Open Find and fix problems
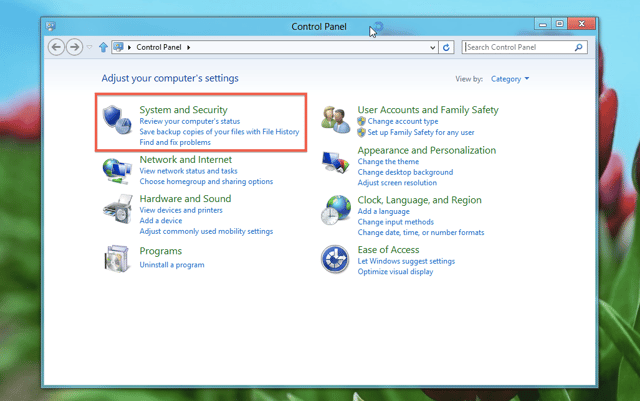 point(175,143)
